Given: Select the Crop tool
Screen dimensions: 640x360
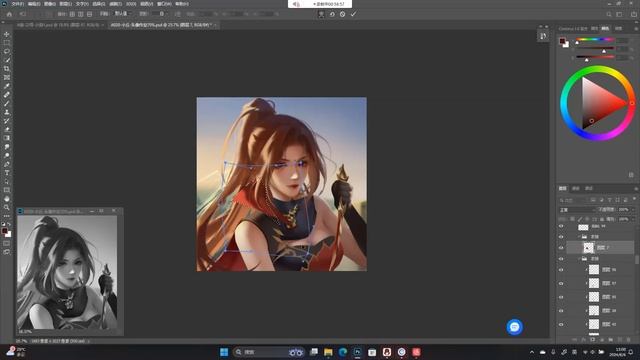Looking at the screenshot, I should 7,69.
